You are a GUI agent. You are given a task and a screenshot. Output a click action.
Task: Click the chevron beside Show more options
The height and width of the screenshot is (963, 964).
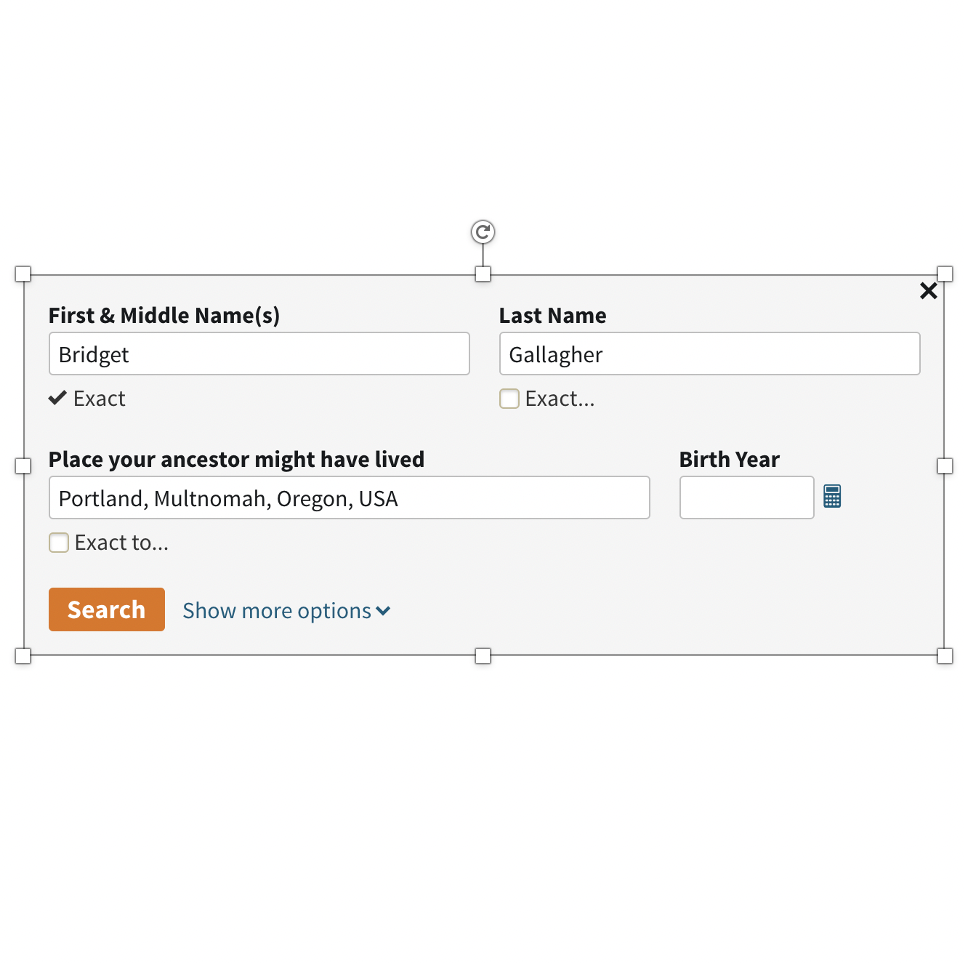click(x=383, y=611)
